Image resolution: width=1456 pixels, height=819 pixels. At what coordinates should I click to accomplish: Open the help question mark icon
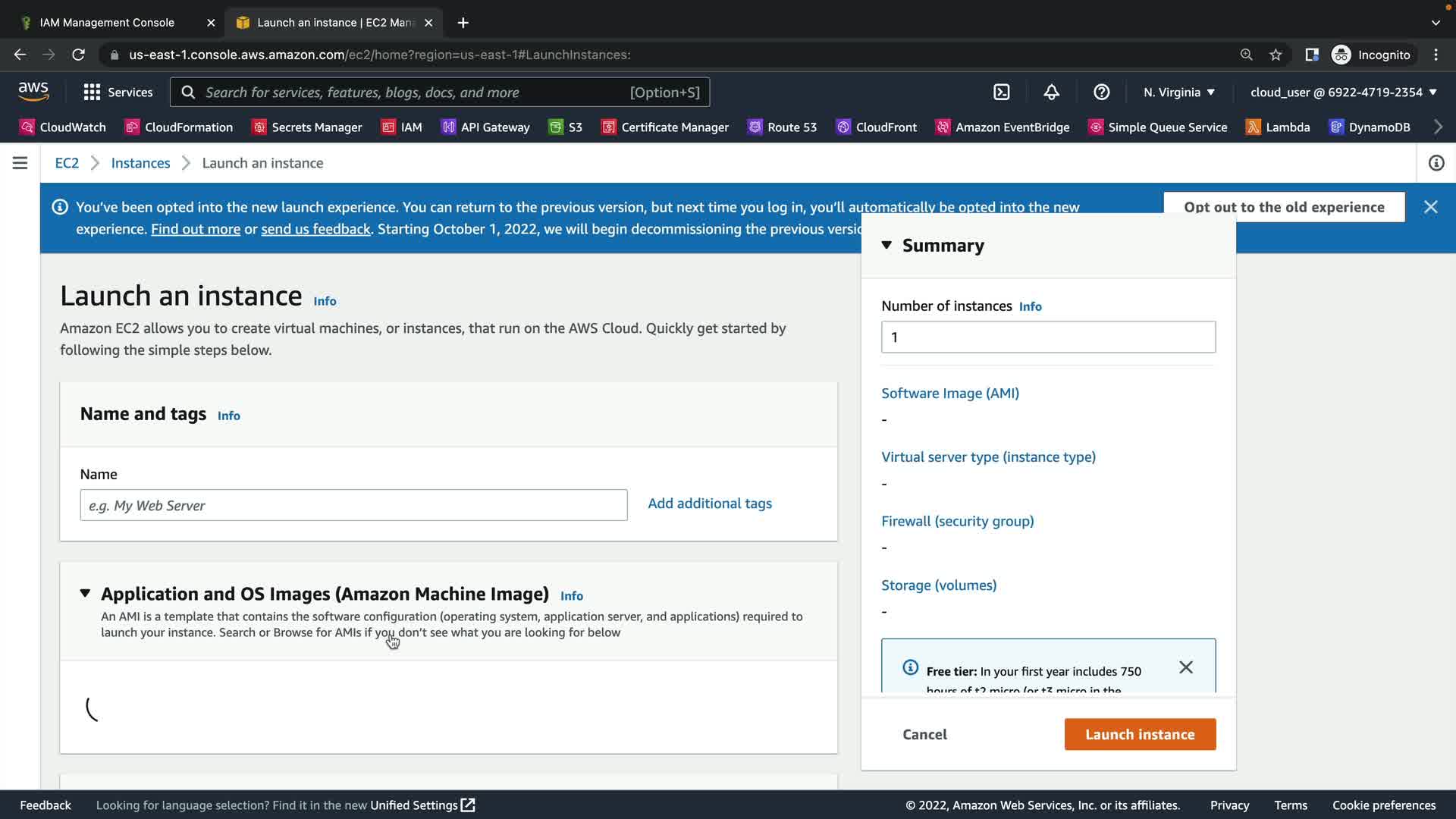point(1101,93)
